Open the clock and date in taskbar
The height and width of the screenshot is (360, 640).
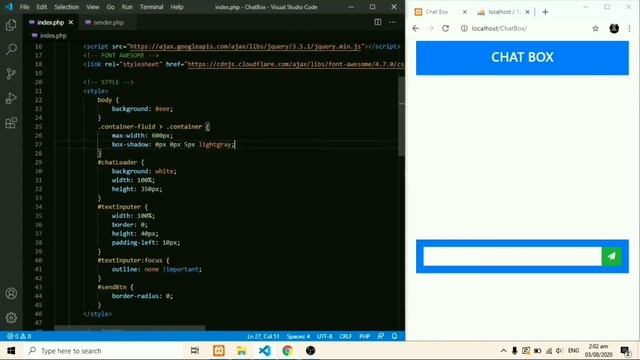598,351
